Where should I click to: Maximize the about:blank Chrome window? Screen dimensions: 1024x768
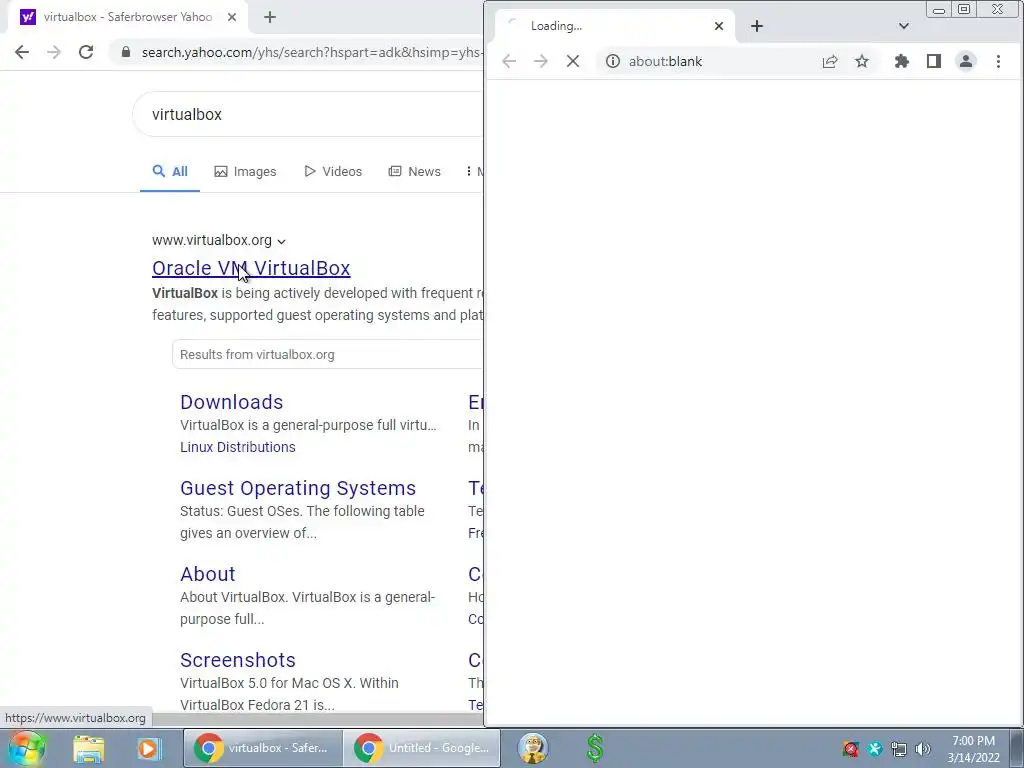coord(964,9)
